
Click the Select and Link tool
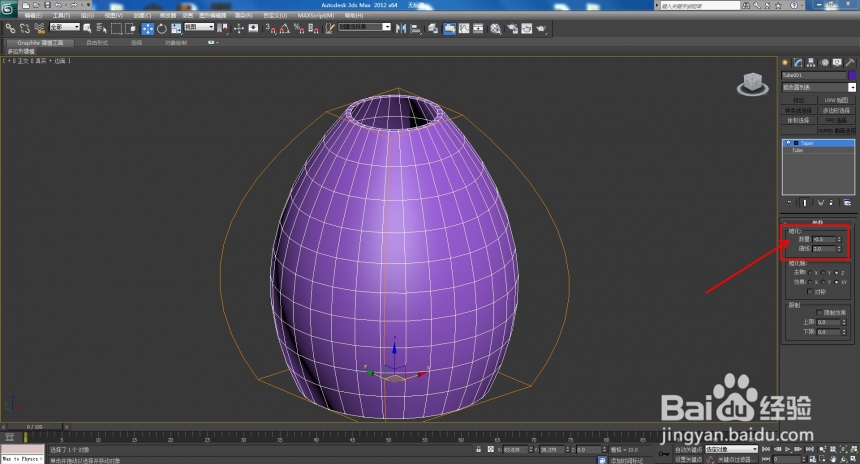(x=10, y=28)
